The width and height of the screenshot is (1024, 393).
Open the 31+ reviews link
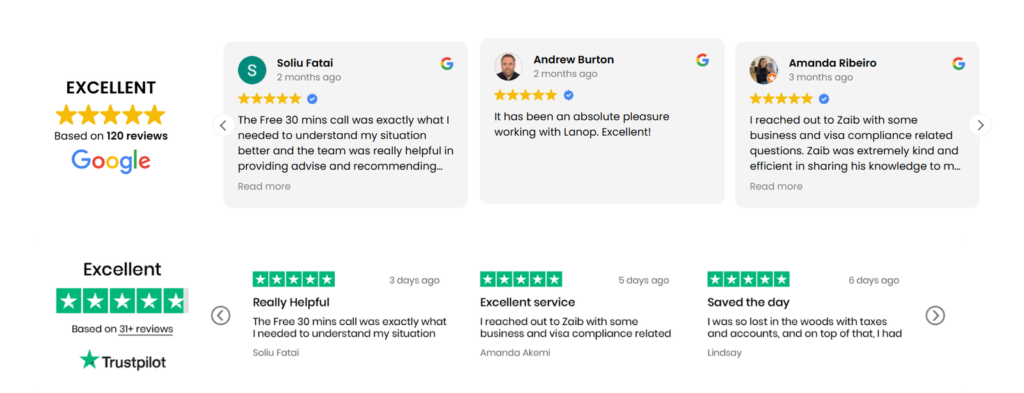click(146, 329)
